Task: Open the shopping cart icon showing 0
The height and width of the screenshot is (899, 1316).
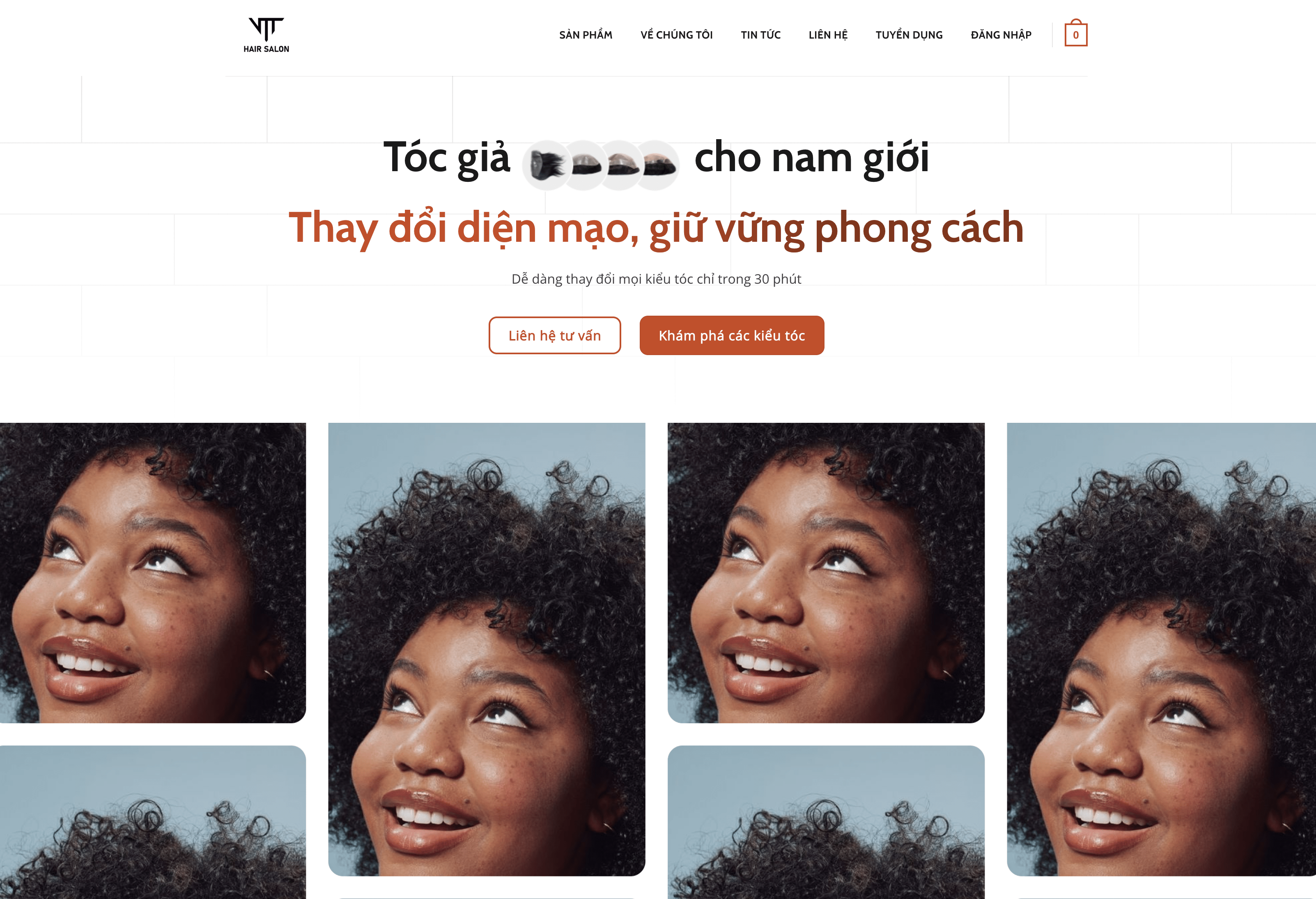Action: click(x=1075, y=33)
